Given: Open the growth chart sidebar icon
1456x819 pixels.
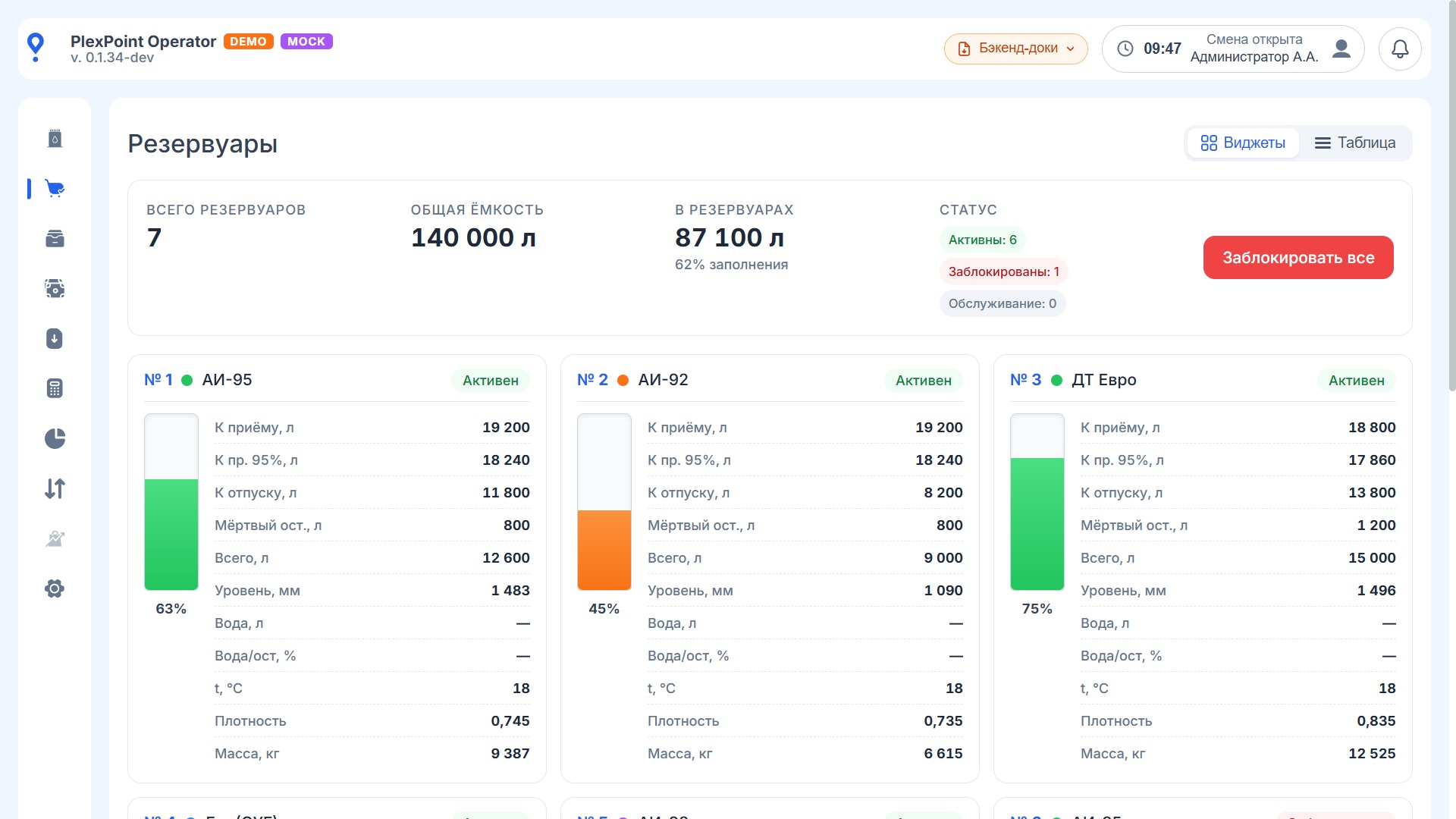Looking at the screenshot, I should 55,538.
